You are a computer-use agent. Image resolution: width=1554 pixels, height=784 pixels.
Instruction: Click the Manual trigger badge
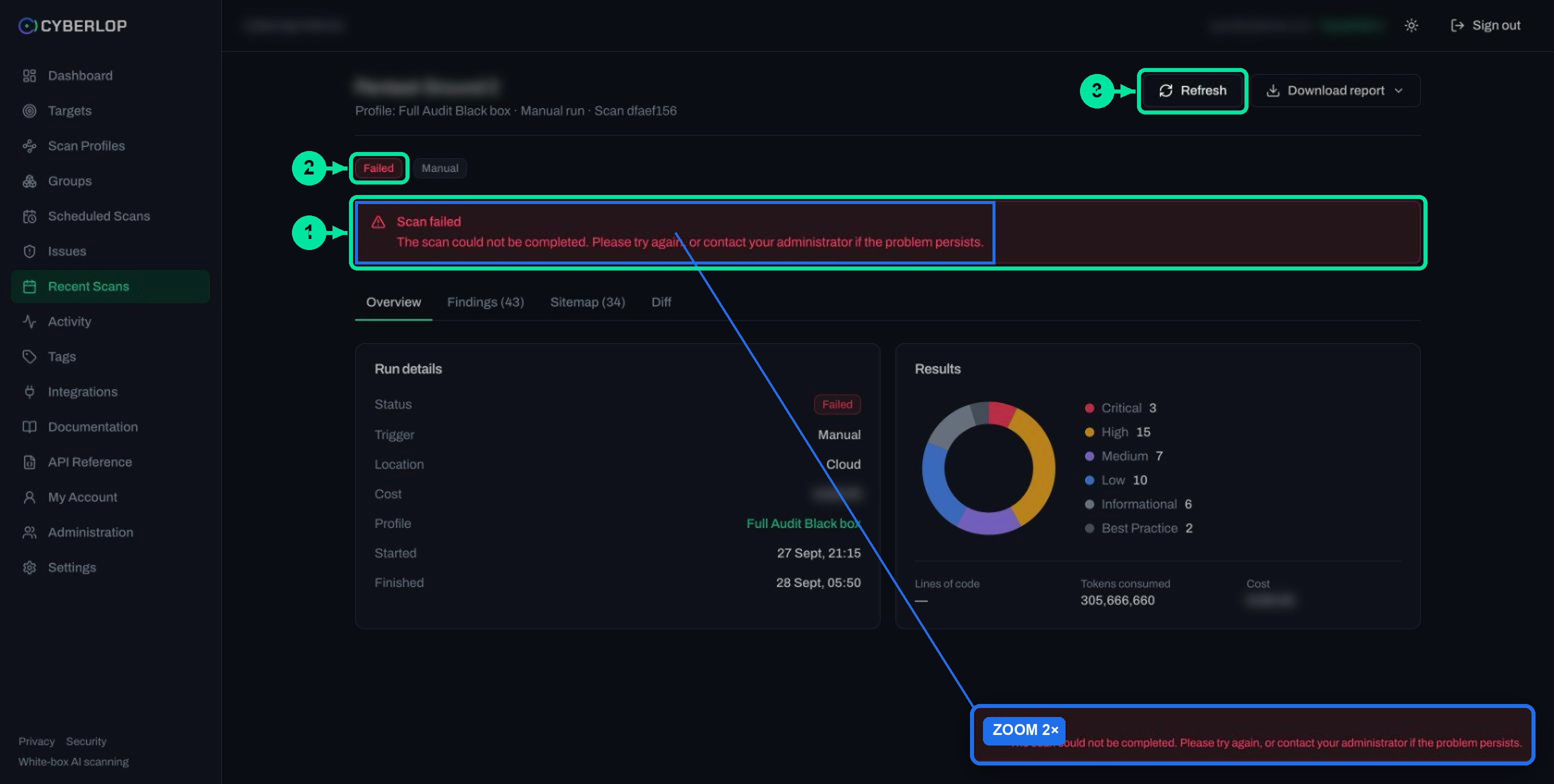[x=440, y=168]
